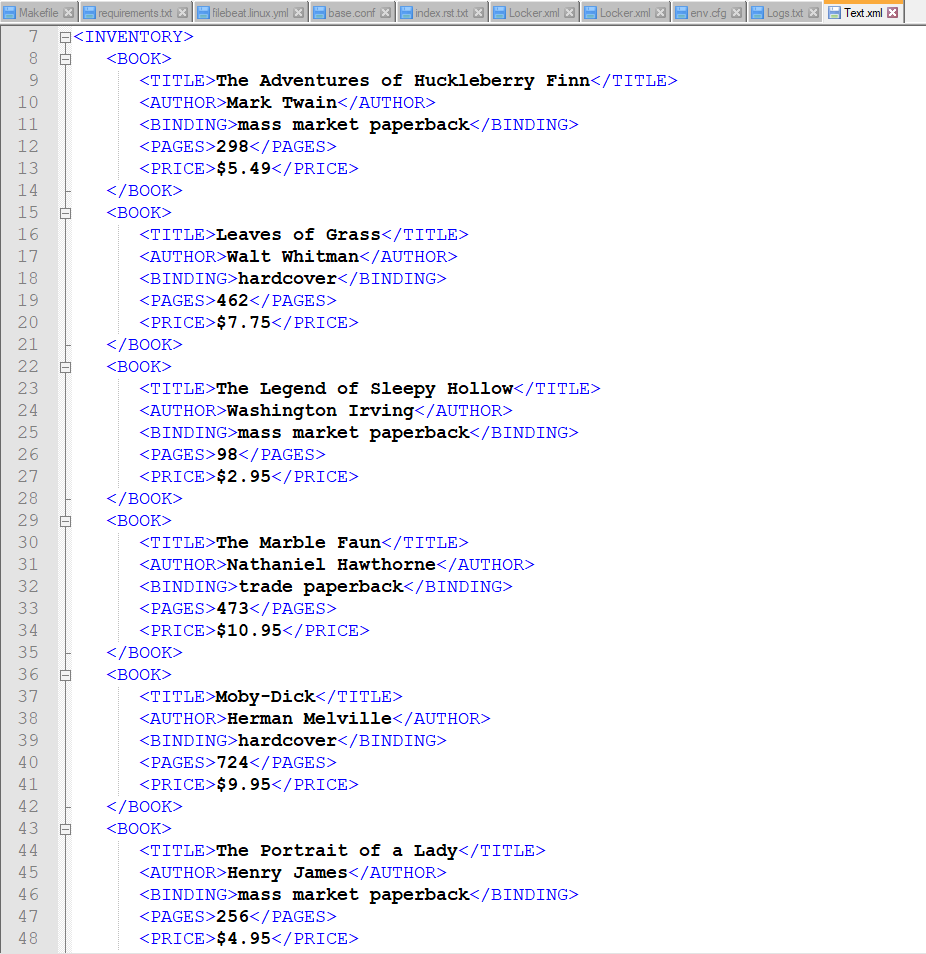The width and height of the screenshot is (926, 954).
Task: Collapse the BOOK fold on line 36
Action: pyautogui.click(x=66, y=675)
